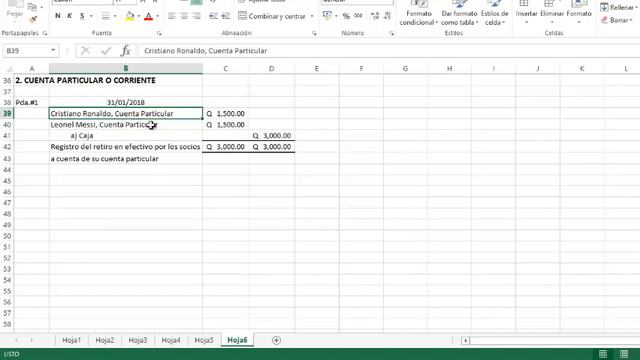Image resolution: width=640 pixels, height=360 pixels.
Task: Click Eliminar cells button
Action: point(552,13)
